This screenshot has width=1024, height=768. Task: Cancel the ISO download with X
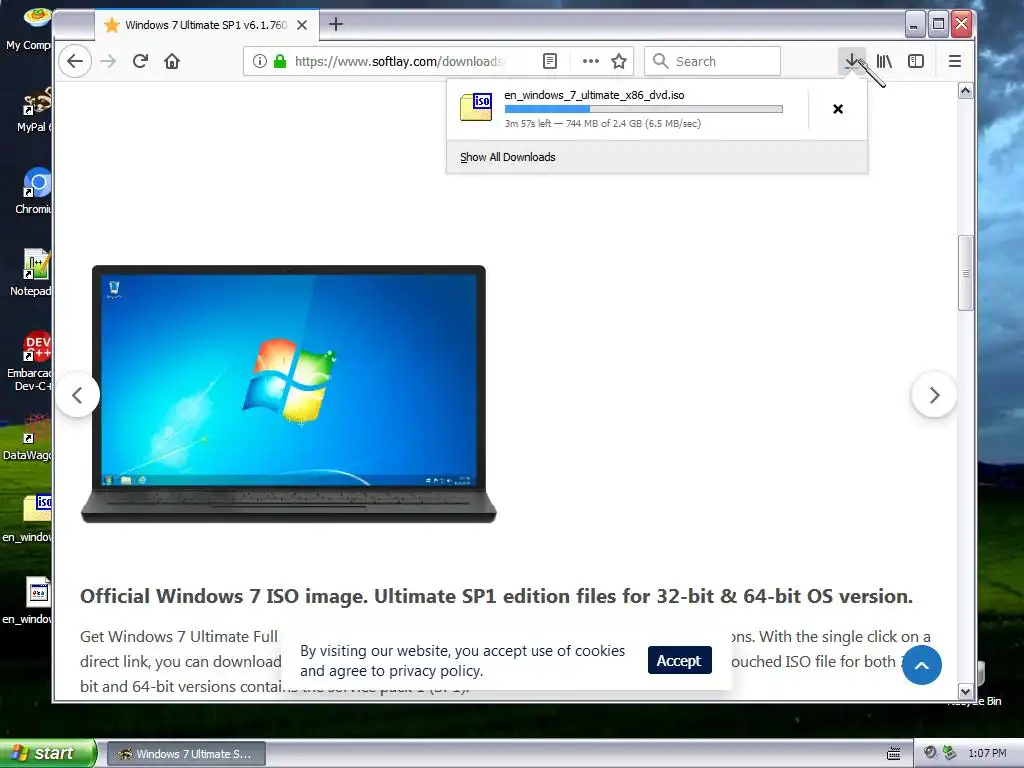click(838, 109)
